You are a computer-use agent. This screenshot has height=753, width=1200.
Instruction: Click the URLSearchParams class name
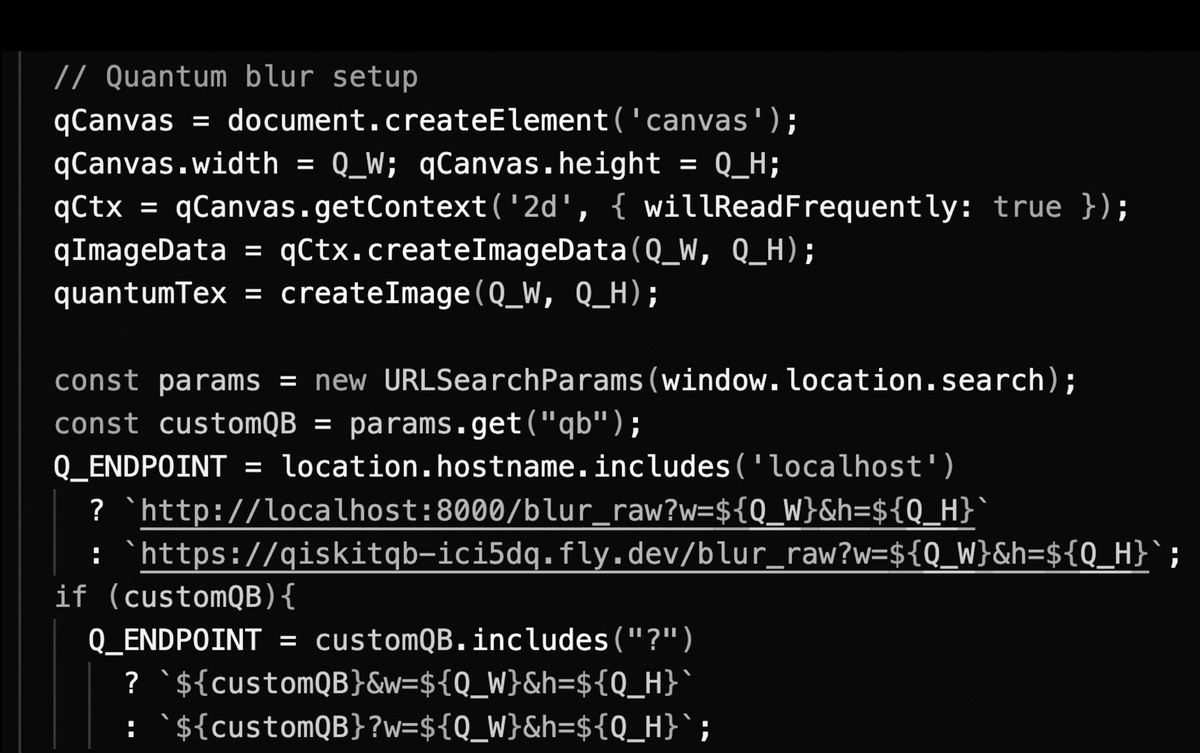515,381
